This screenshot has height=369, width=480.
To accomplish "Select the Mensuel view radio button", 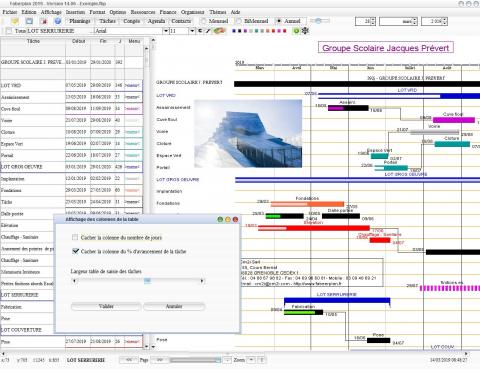I will tap(203, 21).
